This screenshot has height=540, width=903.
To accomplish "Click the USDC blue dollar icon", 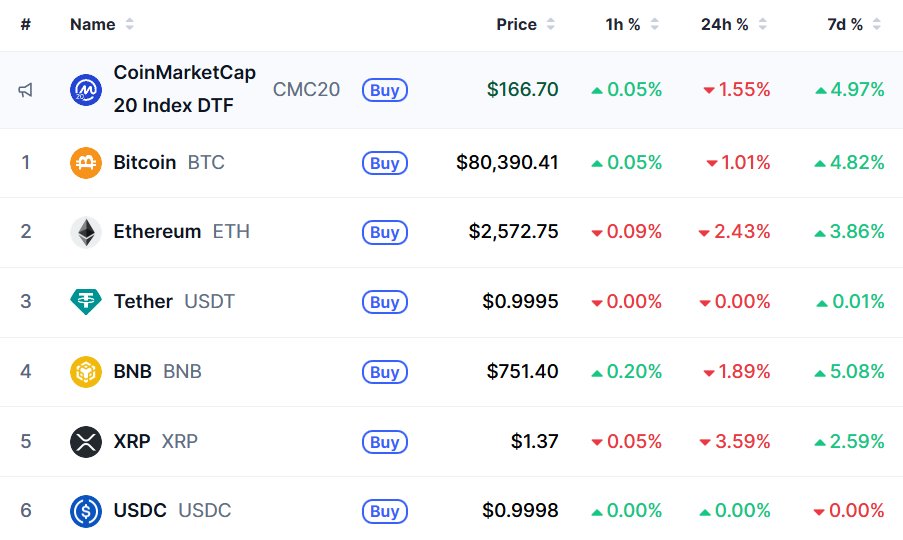I will (86, 511).
